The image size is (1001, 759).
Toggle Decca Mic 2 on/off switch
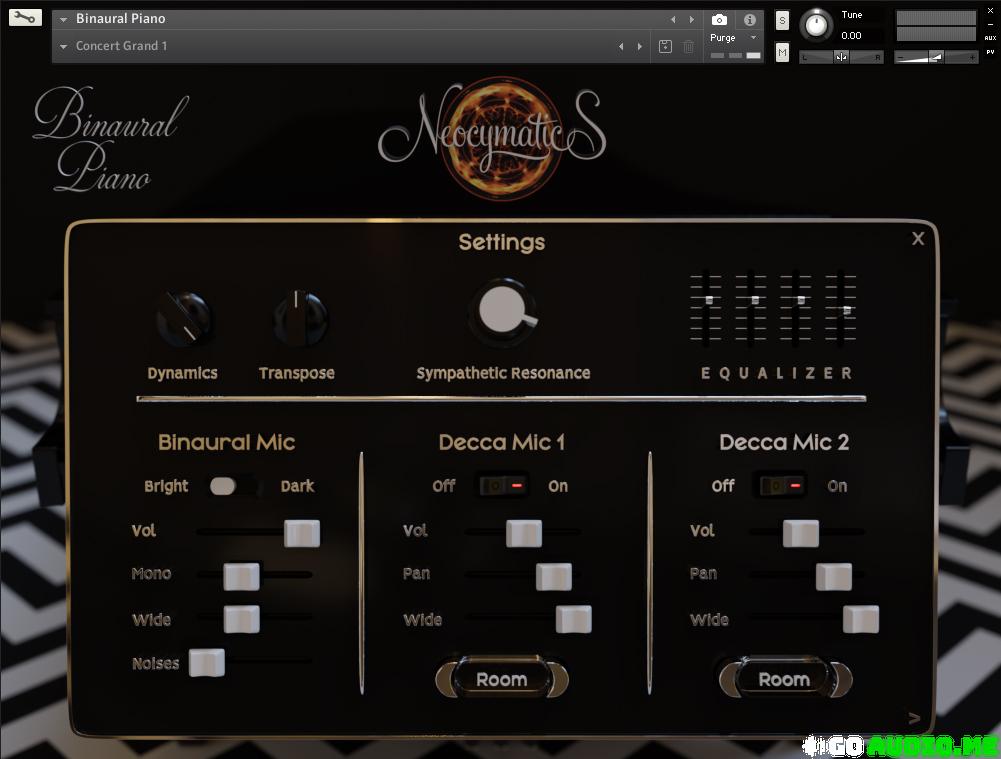(781, 486)
